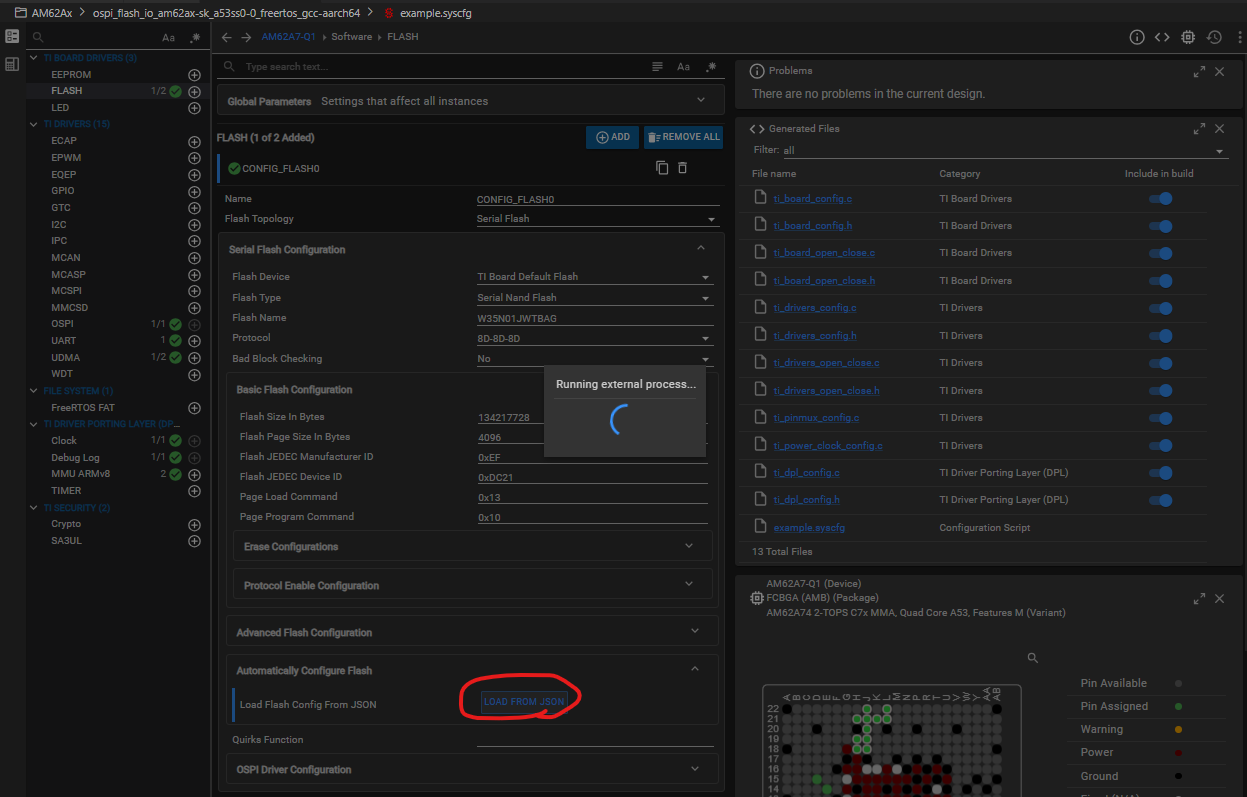Toggle include in build for ti_power_clock_config.c

tap(1160, 446)
